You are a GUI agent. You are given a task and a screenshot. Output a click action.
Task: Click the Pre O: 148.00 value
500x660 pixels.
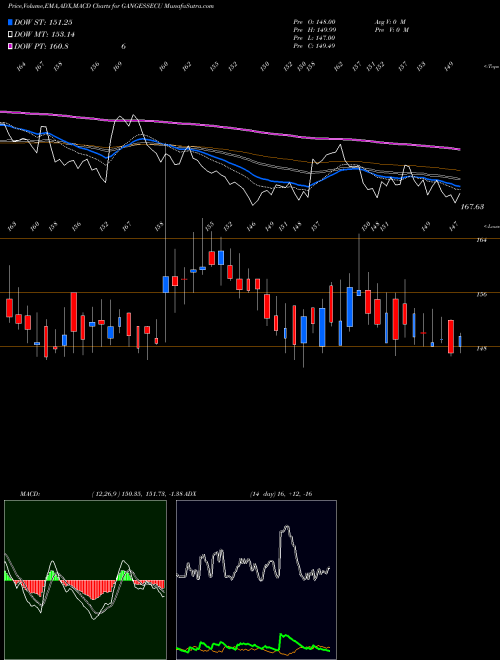314,22
